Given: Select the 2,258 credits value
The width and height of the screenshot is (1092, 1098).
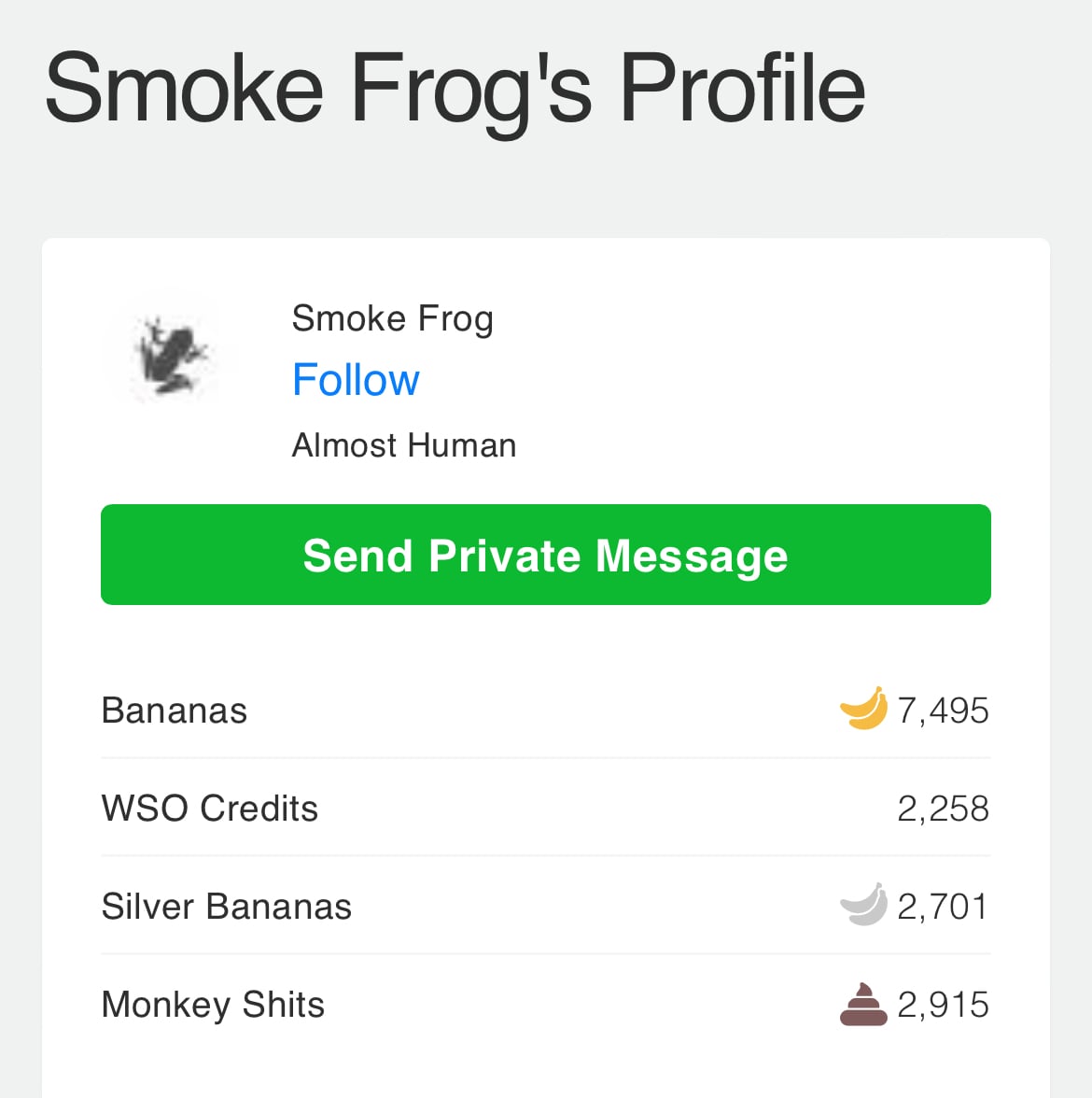Looking at the screenshot, I should click(943, 809).
